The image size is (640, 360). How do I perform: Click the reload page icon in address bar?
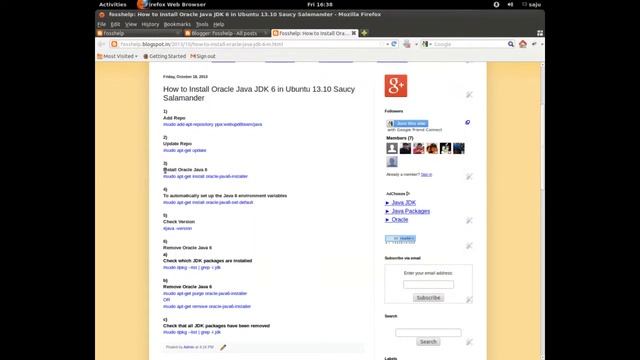coord(394,44)
